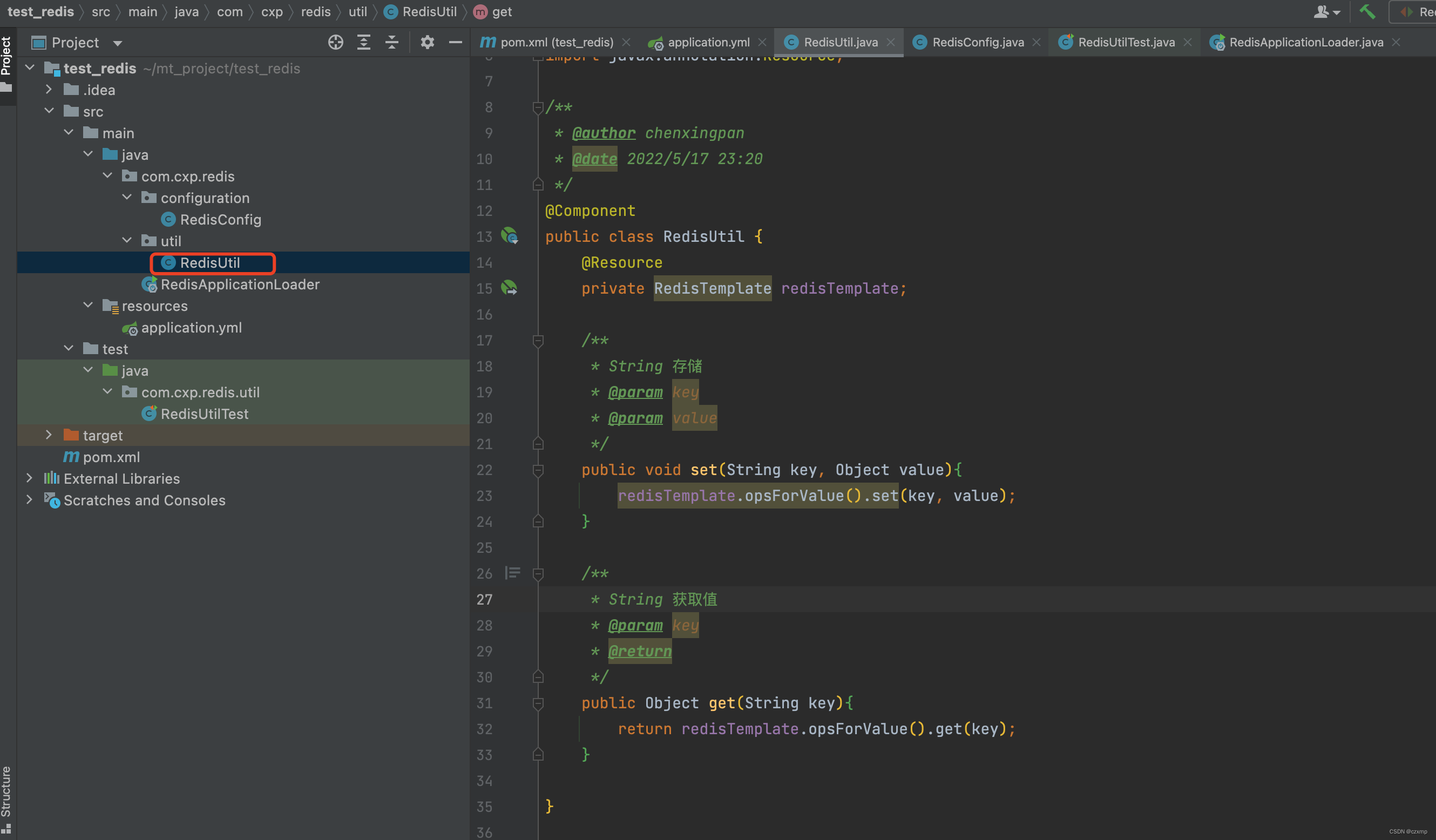Click opsForValue call on line 32
Image resolution: width=1436 pixels, height=840 pixels.
[858, 729]
